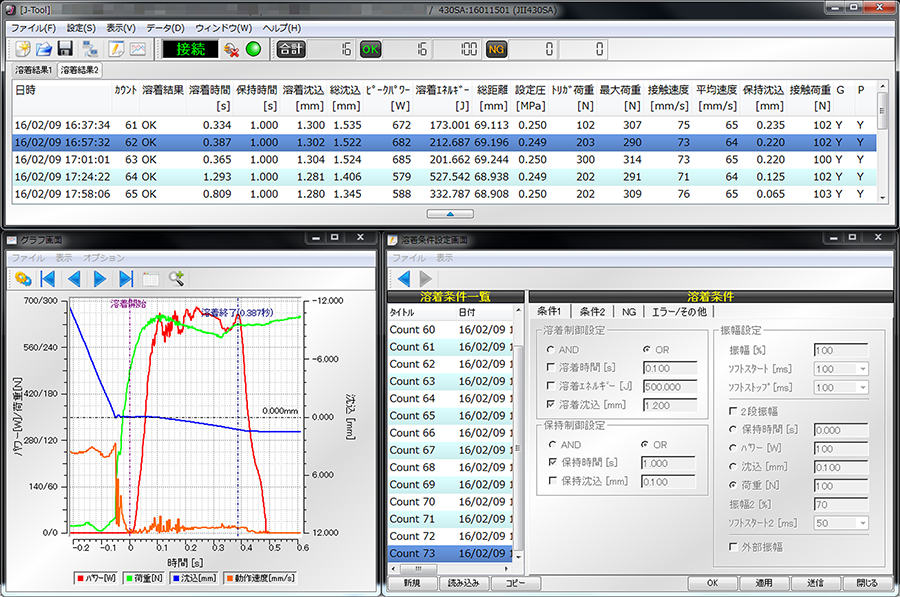The height and width of the screenshot is (597, 900).
Task: Go to next graph with right arrow
Action: (x=100, y=279)
